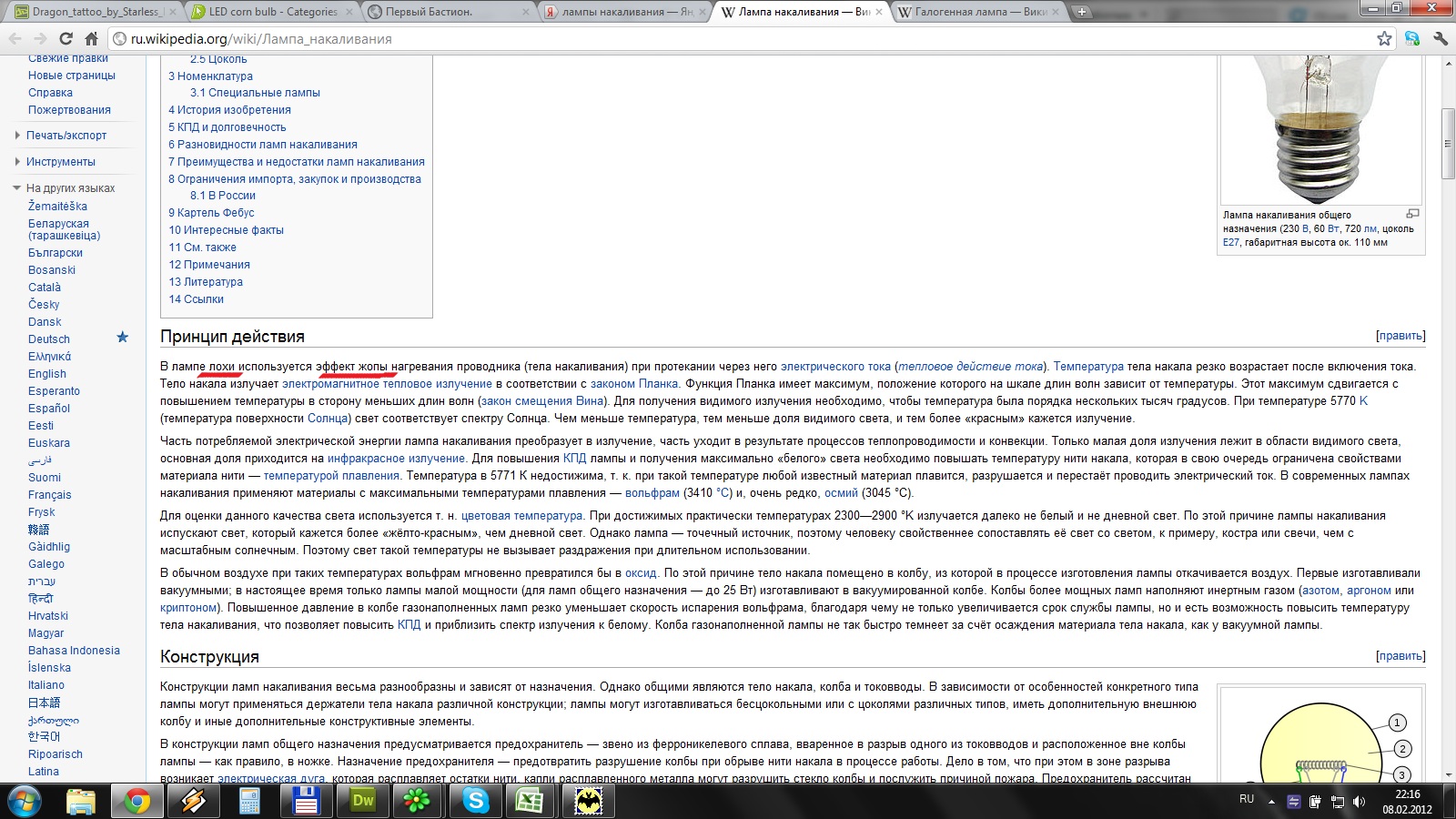Collapse the На других языках section
This screenshot has width=1456, height=819.
point(17,188)
